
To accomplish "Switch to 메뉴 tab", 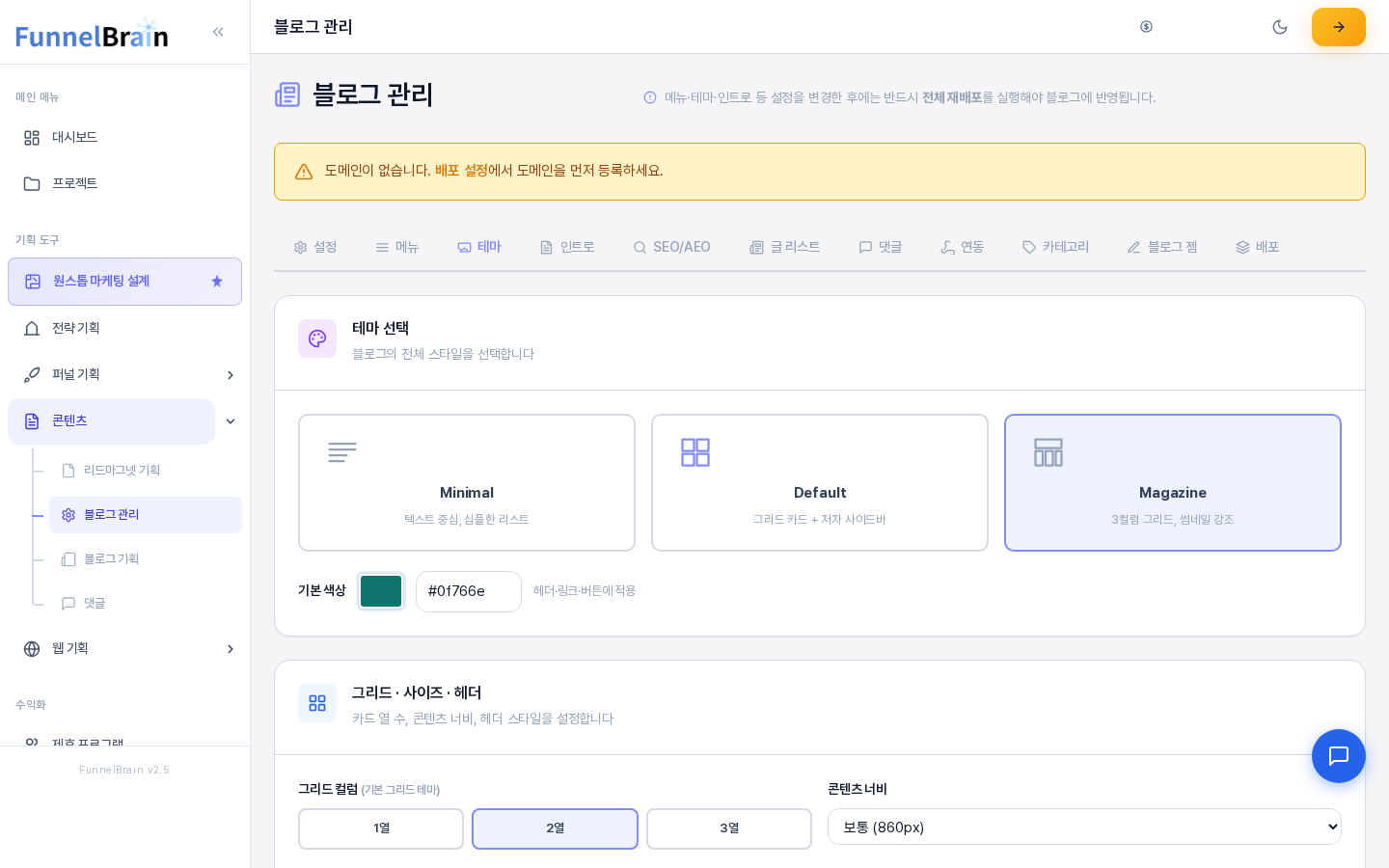I will 396,247.
